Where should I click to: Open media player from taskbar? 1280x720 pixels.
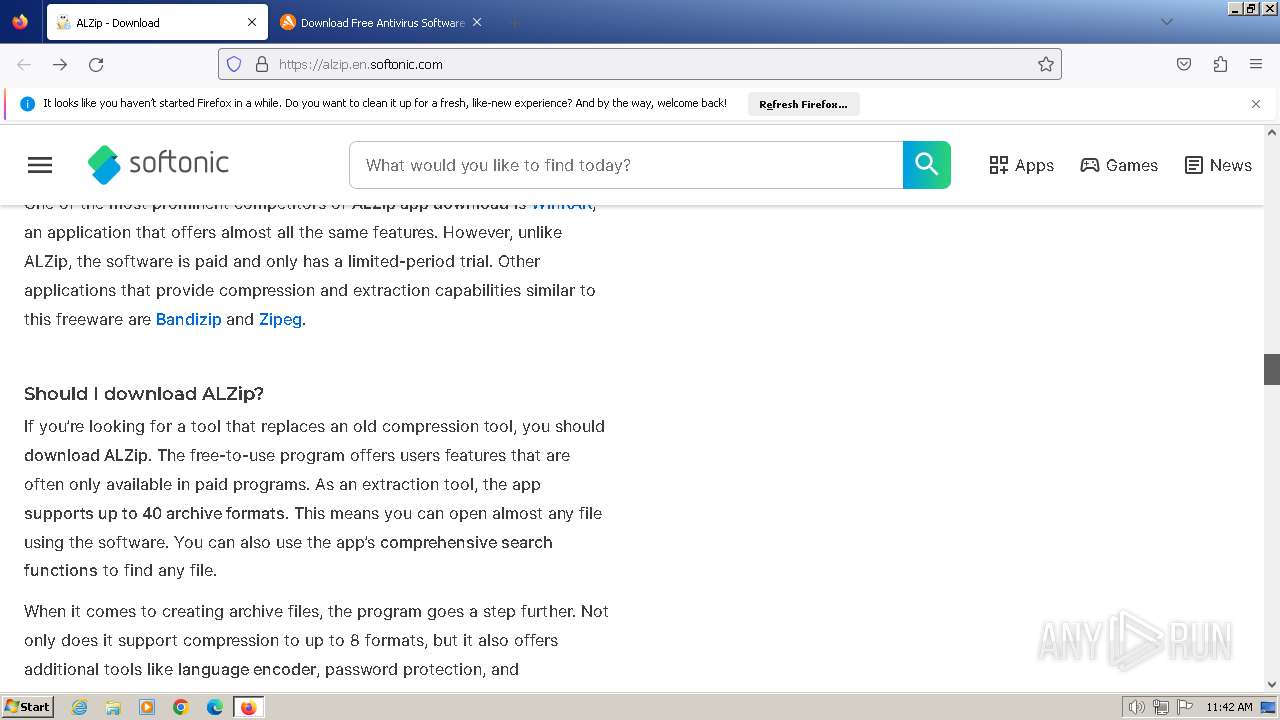[147, 707]
